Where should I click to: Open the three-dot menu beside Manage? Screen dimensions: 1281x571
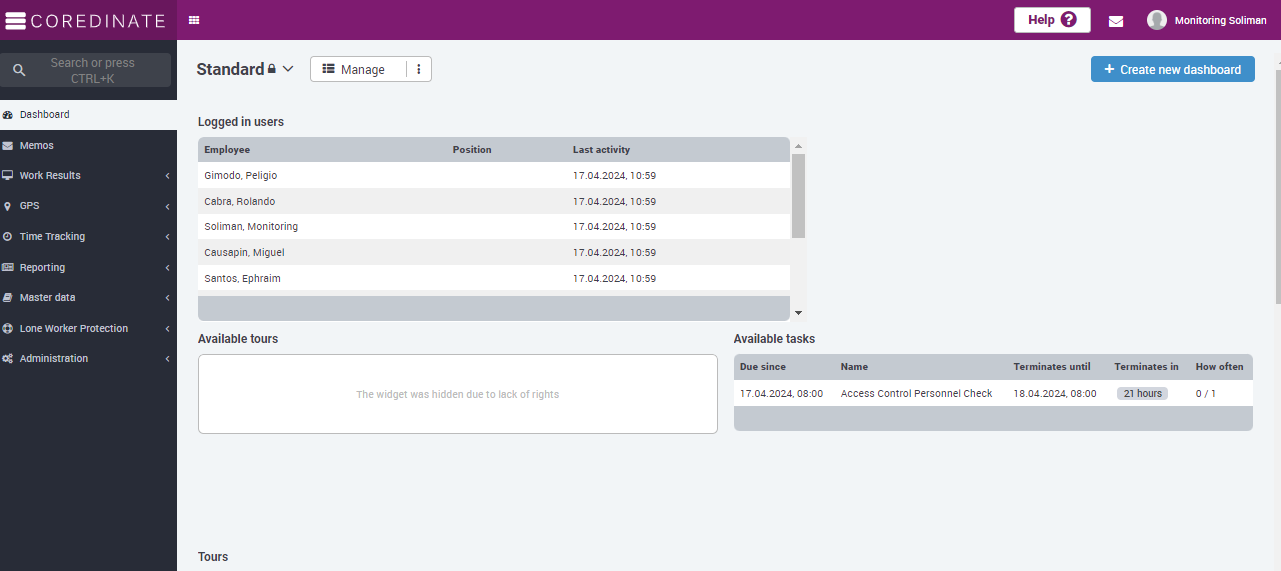[419, 69]
